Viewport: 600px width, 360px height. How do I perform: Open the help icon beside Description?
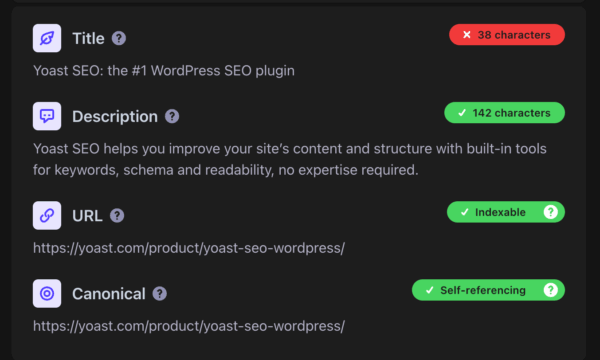[172, 116]
